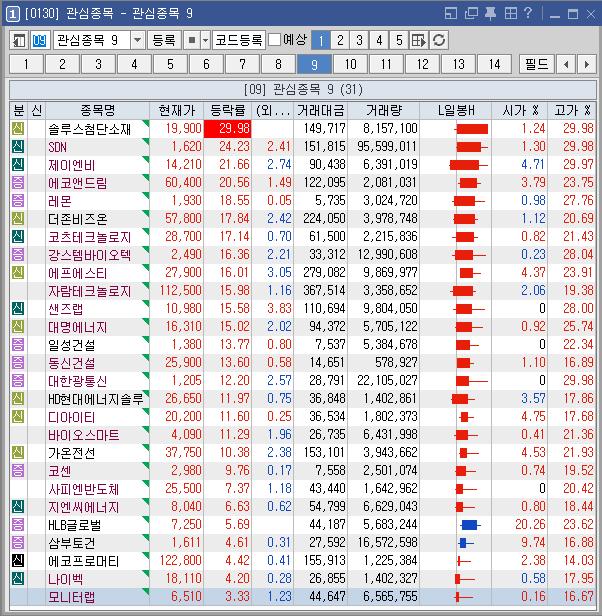Click the 신 badge for 솔루스첨단소재
This screenshot has width=602, height=616.
coord(18,128)
